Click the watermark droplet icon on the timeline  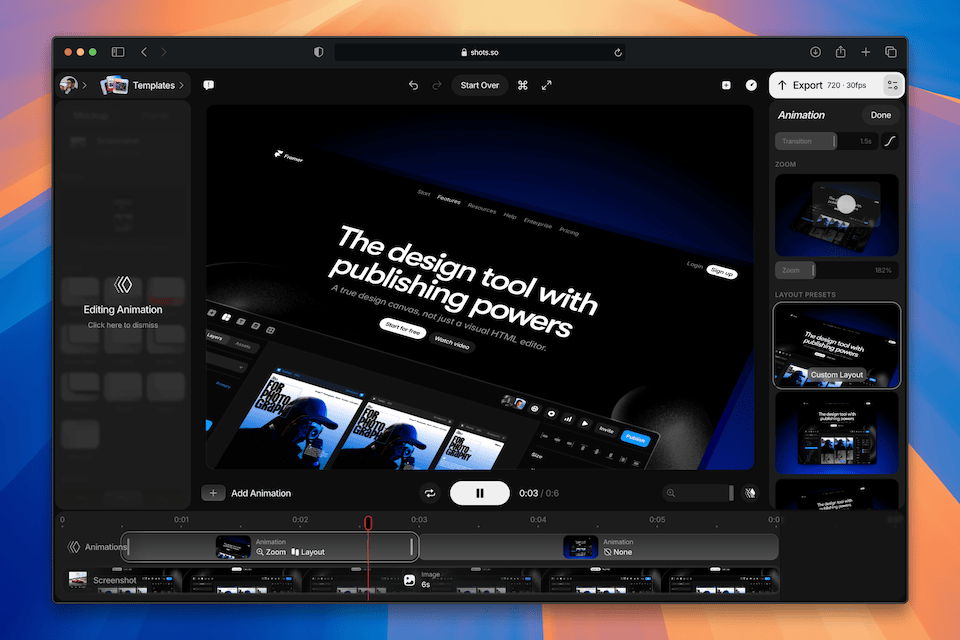750,492
